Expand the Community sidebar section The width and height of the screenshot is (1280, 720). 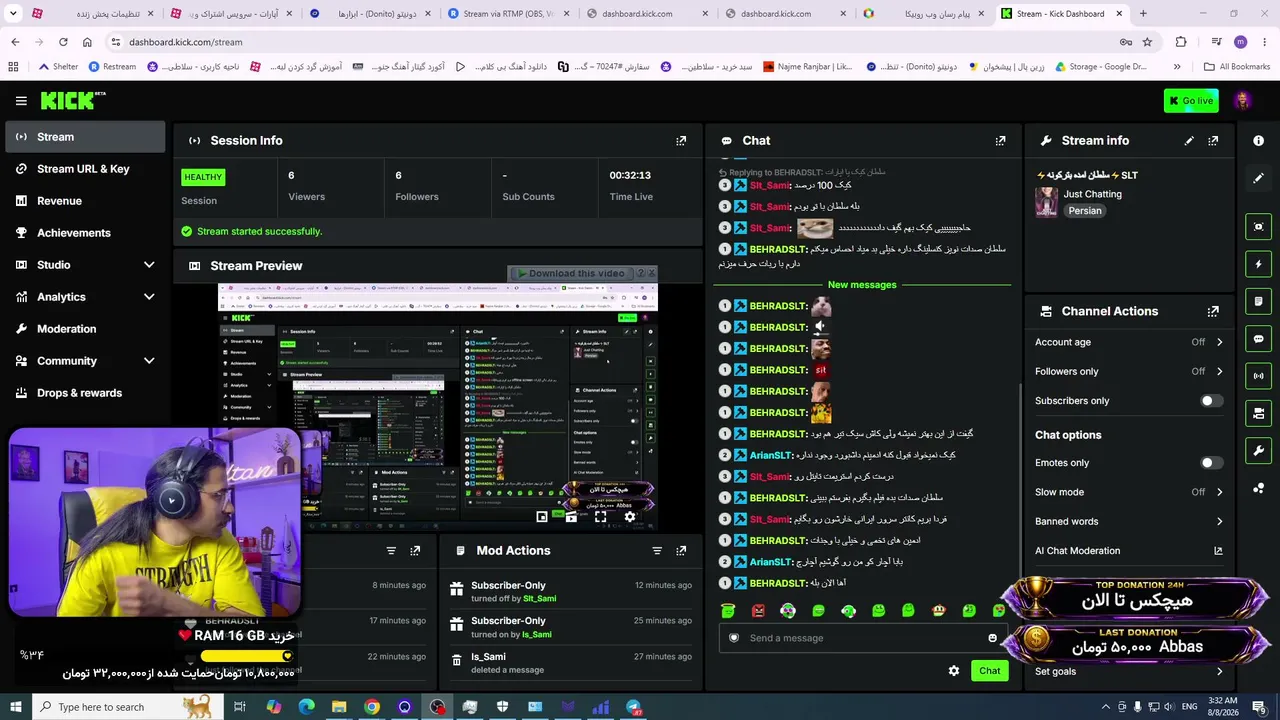[x=84, y=361]
